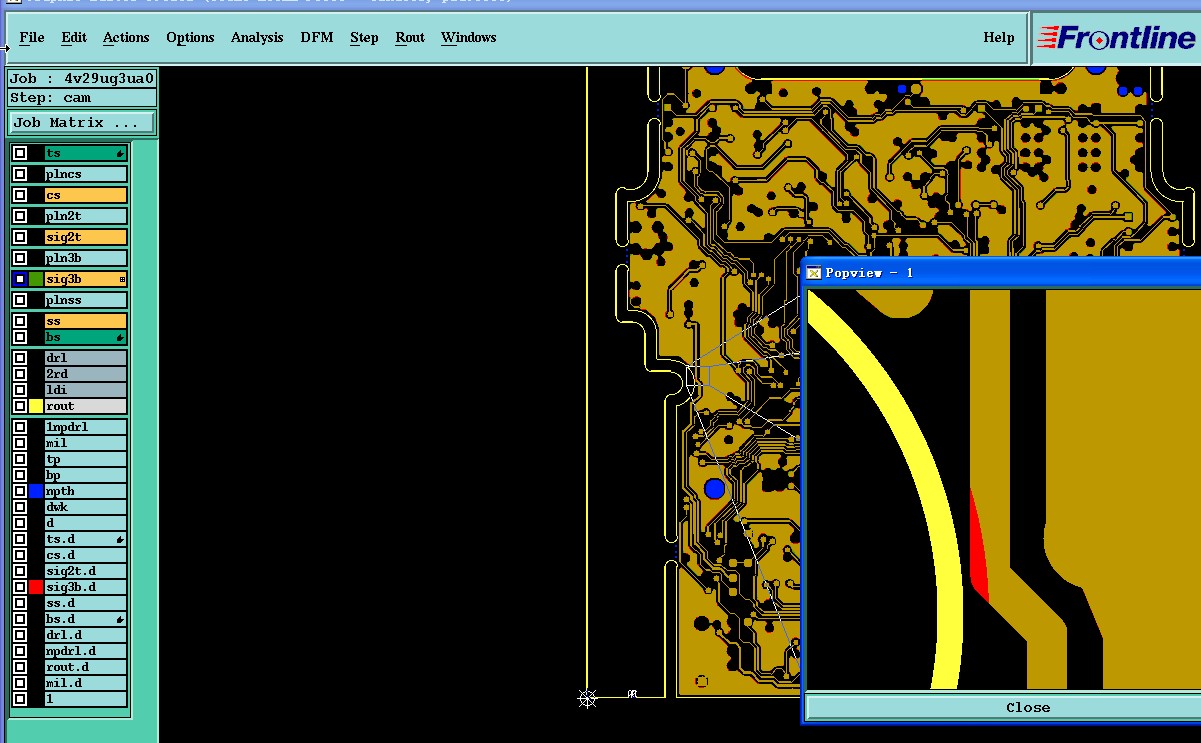The image size is (1201, 743).
Task: Open the Step menu
Action: tap(364, 38)
